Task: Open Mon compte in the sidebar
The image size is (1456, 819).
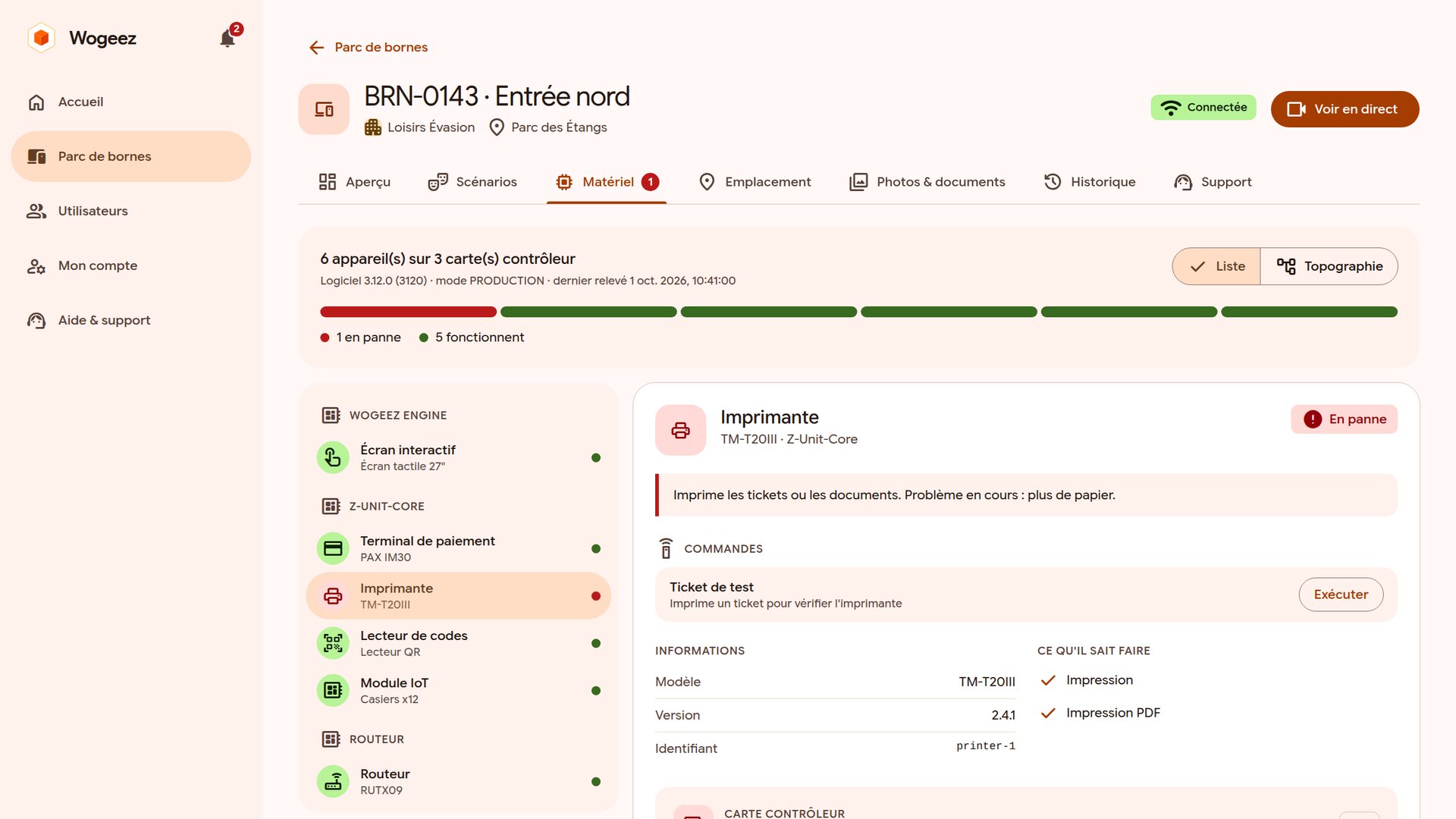Action: click(130, 265)
